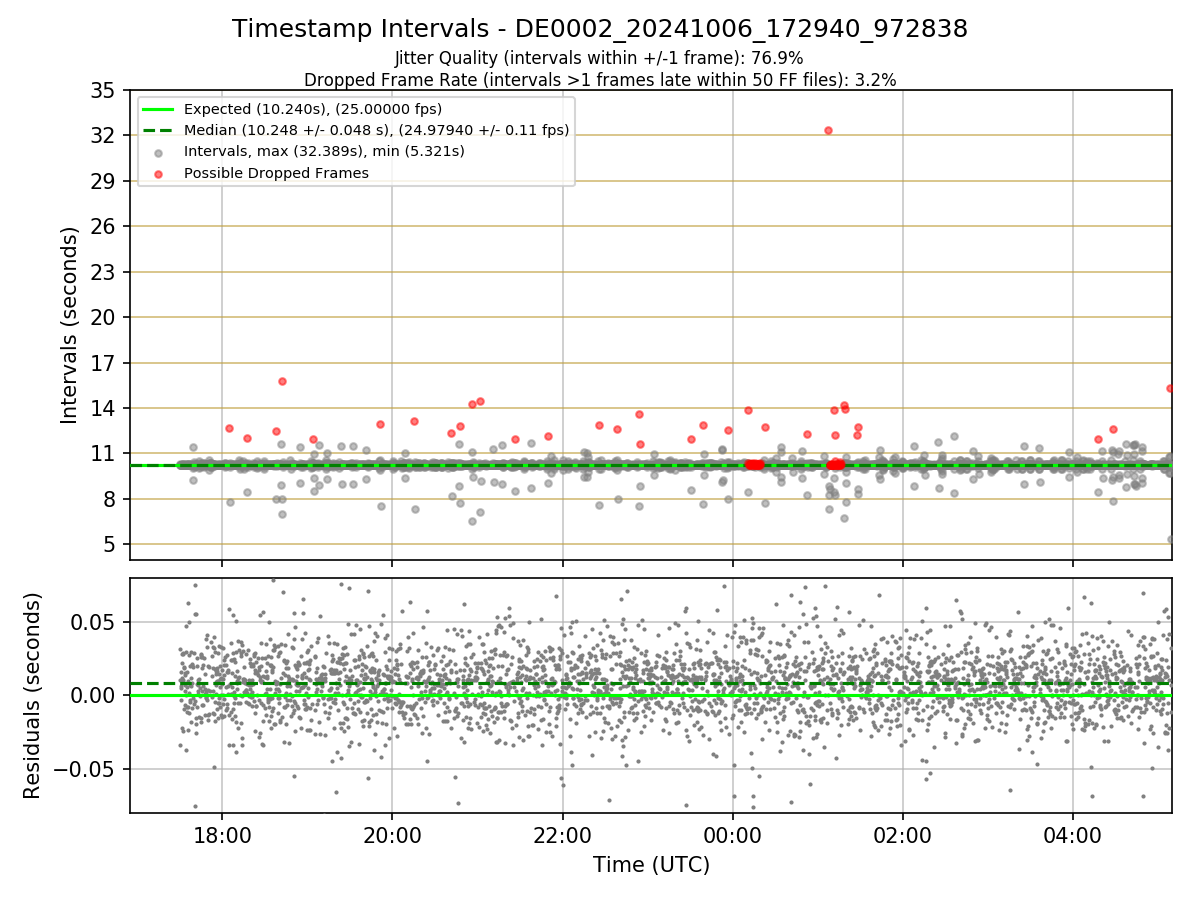1200x900 pixels.
Task: Click the x-axis label 'Time (UTC)'
Action: 651,865
